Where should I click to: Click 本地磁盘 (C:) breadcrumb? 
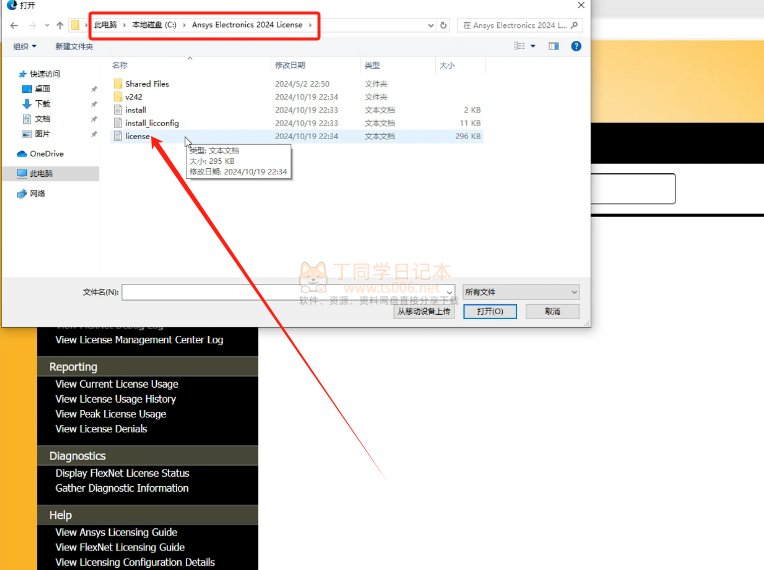[x=154, y=25]
